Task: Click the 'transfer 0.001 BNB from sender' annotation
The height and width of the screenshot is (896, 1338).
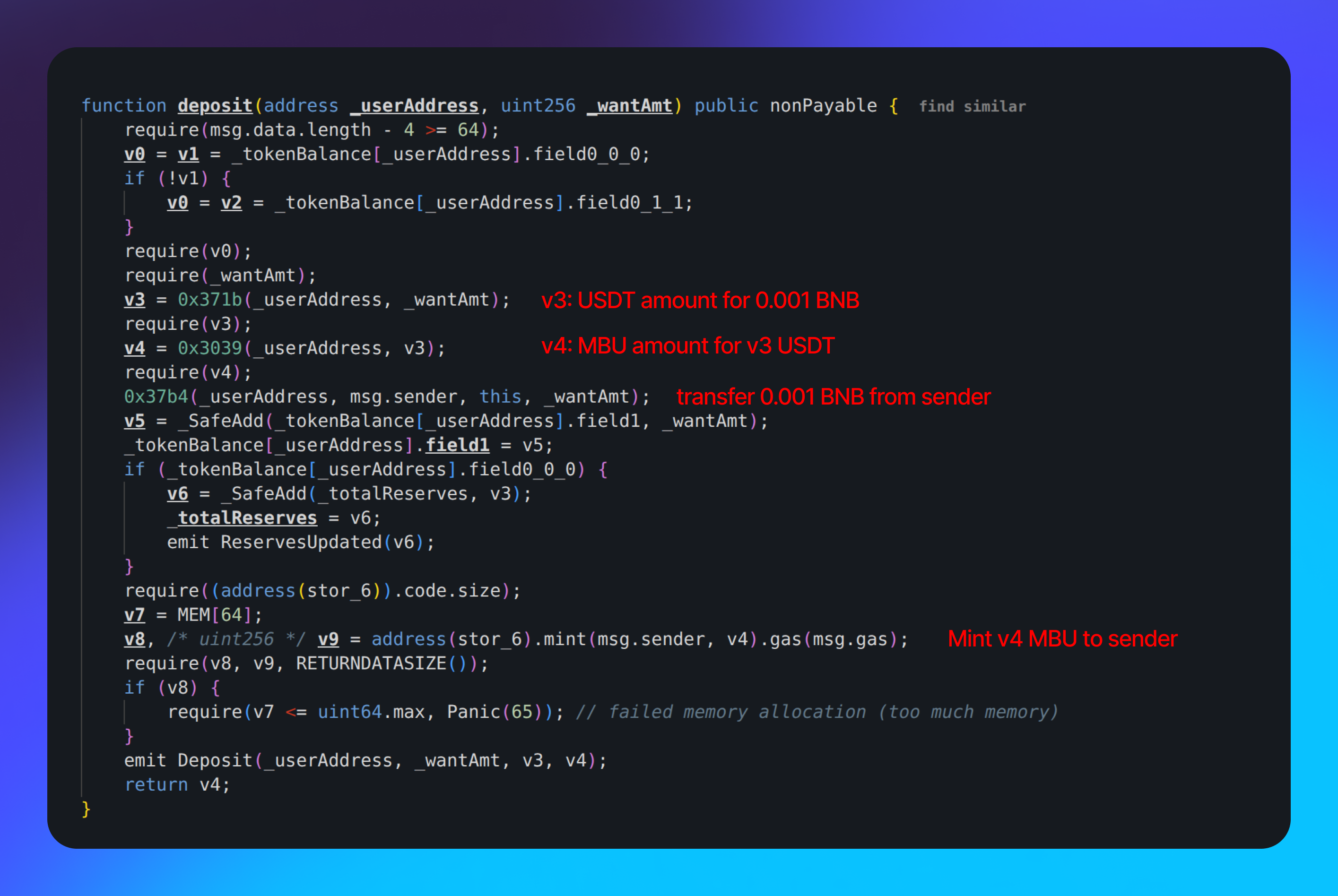Action: coord(833,396)
